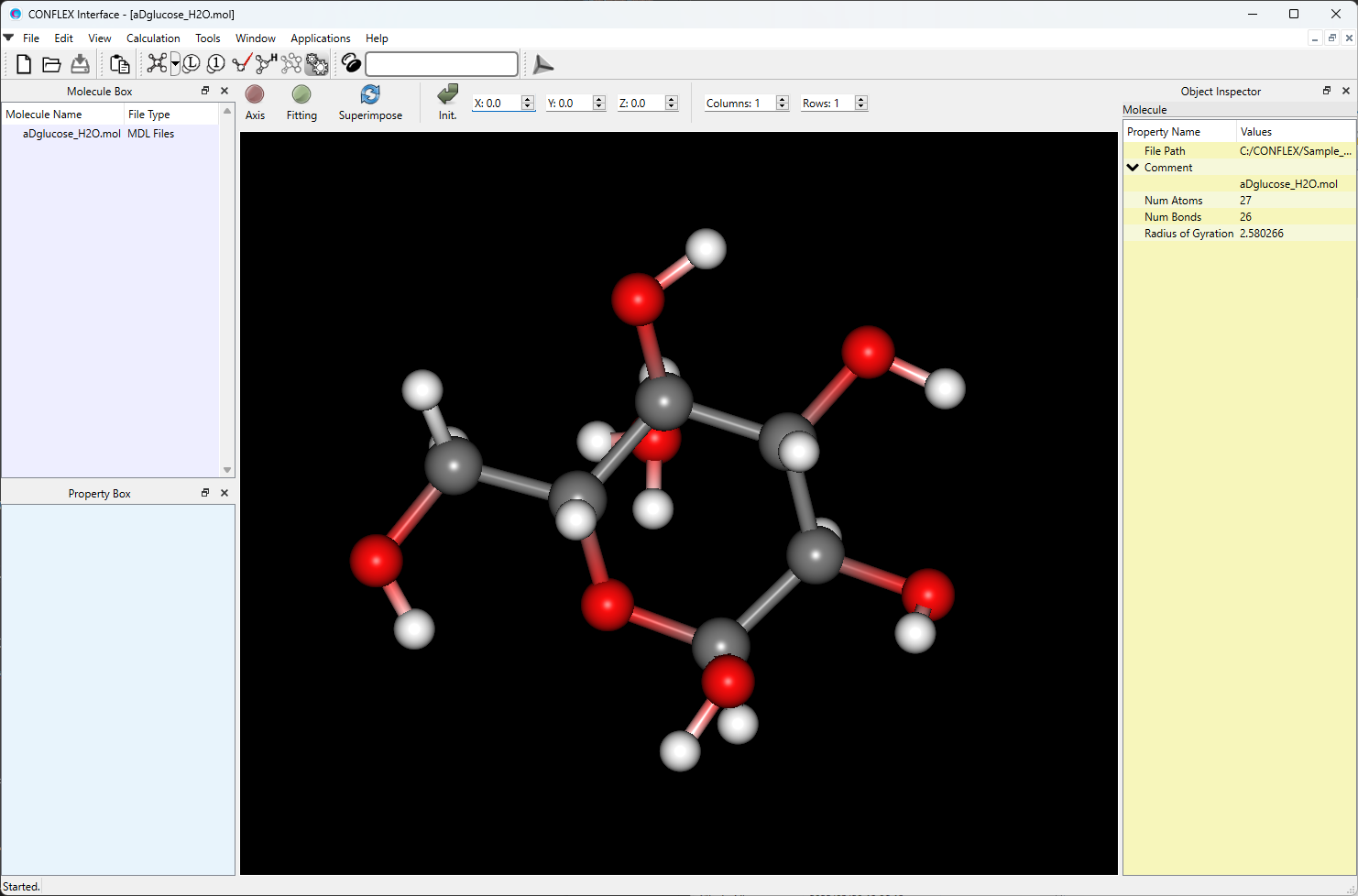This screenshot has width=1358, height=896.
Task: Click the gear settings icon in the toolbar
Action: (316, 63)
